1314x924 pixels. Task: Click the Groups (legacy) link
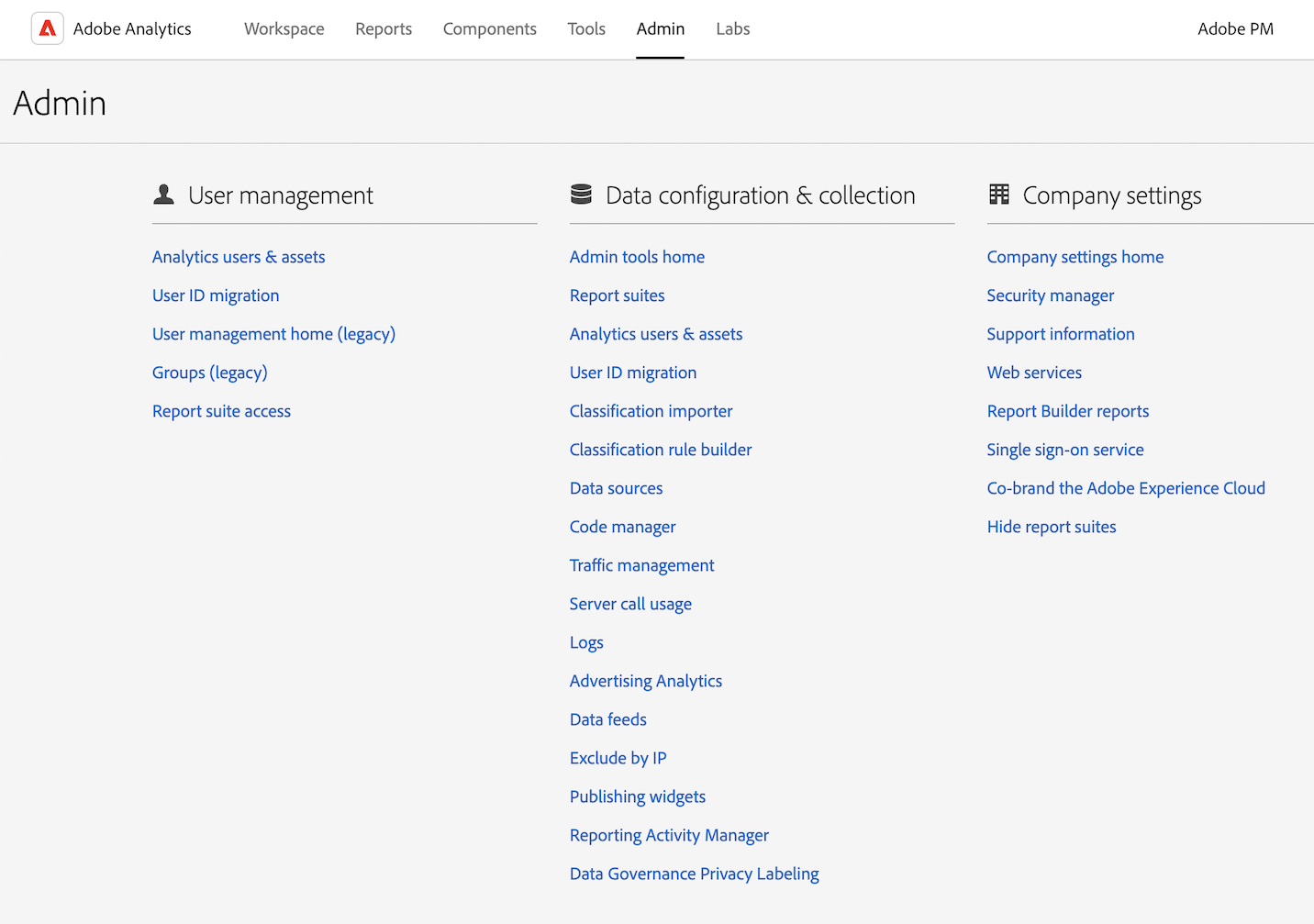point(209,373)
